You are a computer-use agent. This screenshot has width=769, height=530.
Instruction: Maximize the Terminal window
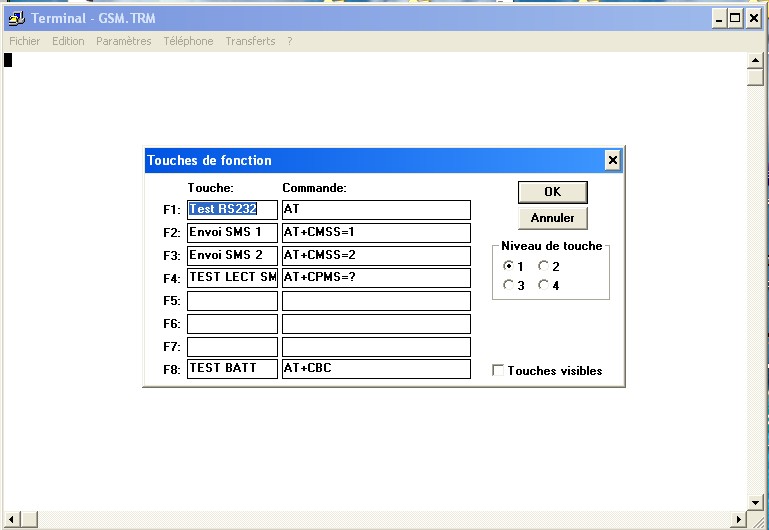point(735,18)
